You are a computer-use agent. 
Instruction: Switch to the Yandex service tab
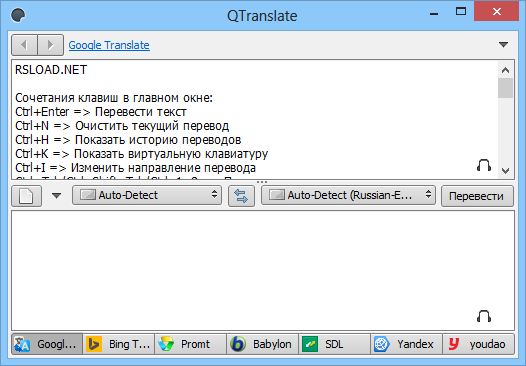pos(406,344)
